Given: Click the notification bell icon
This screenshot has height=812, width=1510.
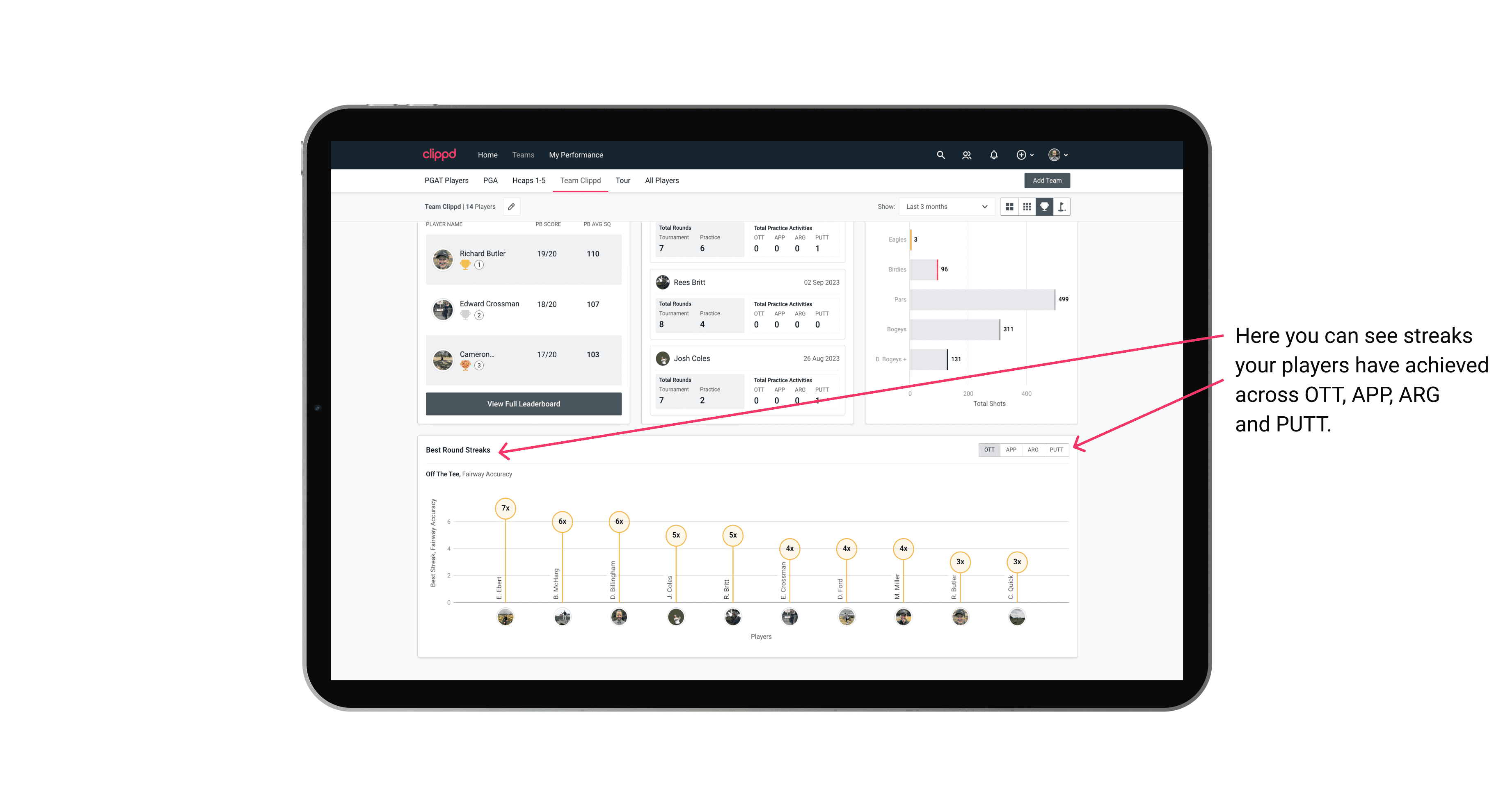Looking at the screenshot, I should [x=994, y=155].
